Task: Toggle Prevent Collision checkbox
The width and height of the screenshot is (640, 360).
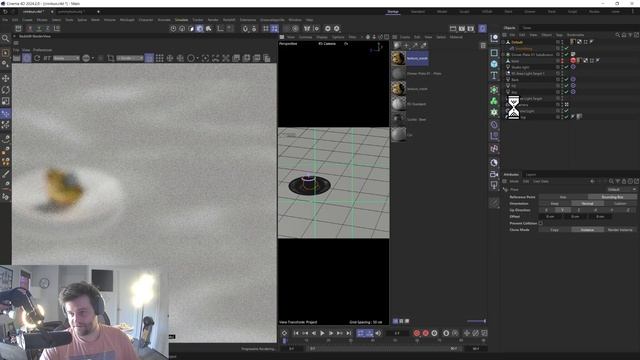Action: 541,223
